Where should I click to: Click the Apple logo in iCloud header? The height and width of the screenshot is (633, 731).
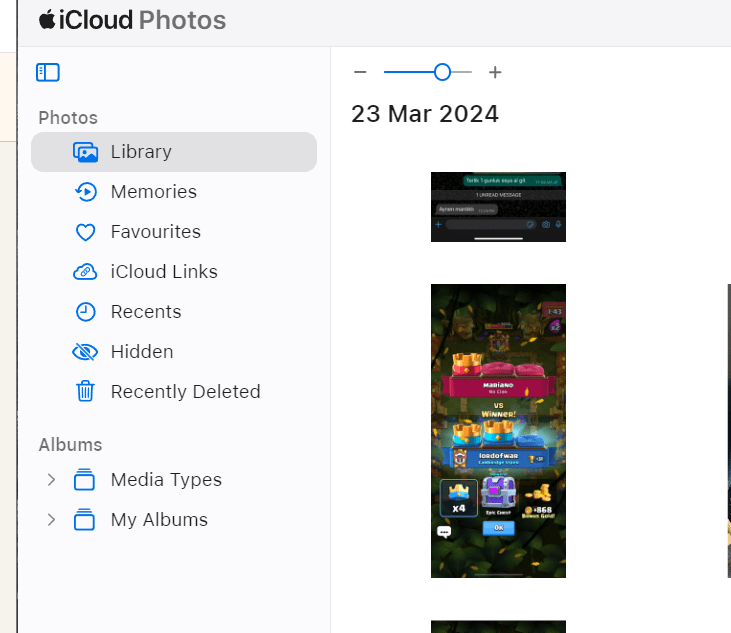point(47,20)
